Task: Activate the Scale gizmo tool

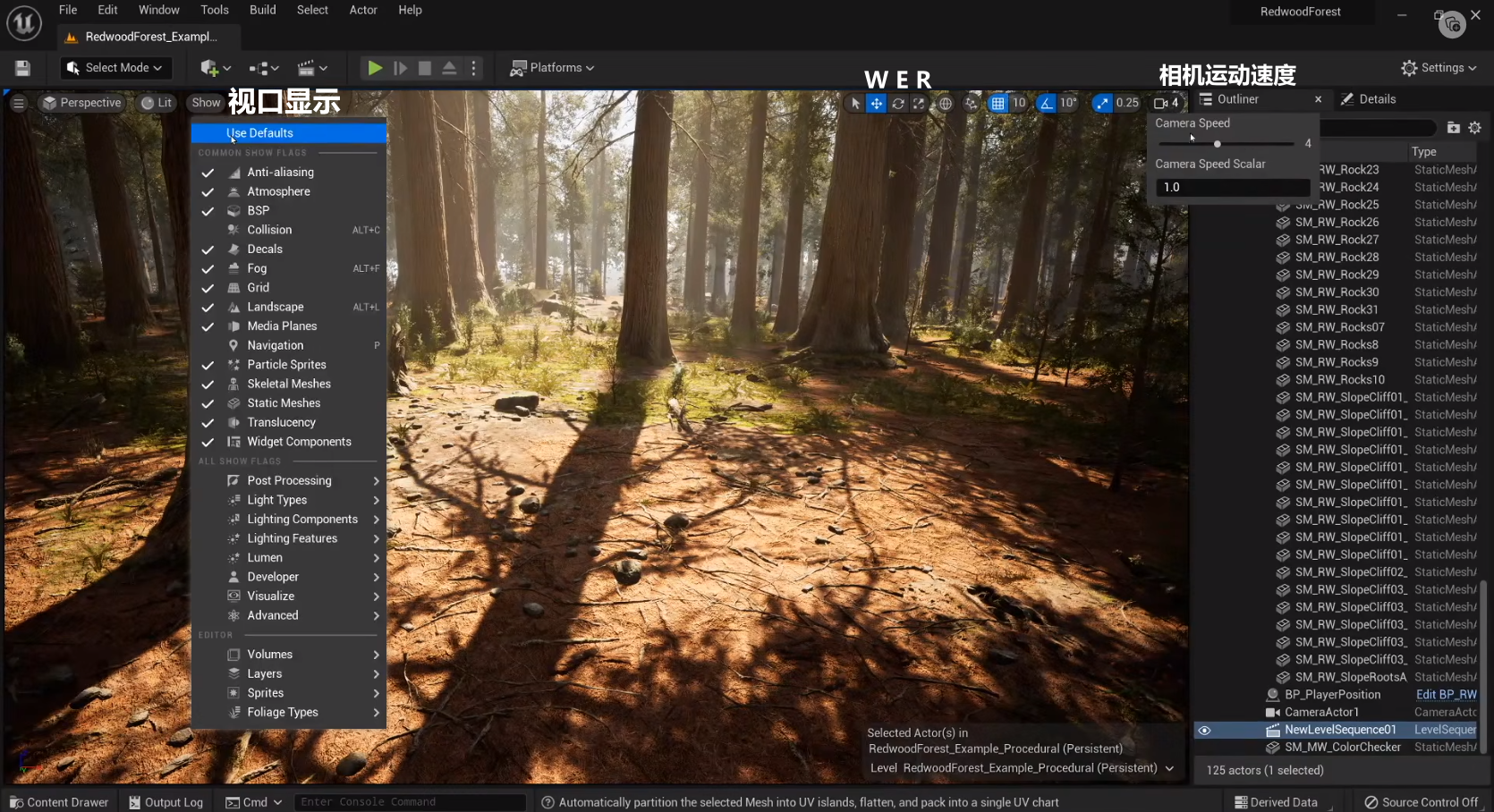Action: [919, 103]
